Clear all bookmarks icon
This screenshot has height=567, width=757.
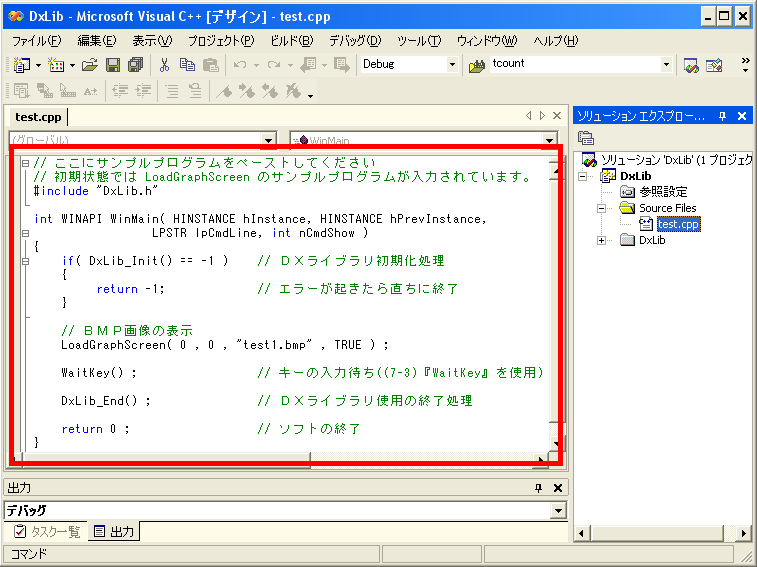click(x=294, y=90)
